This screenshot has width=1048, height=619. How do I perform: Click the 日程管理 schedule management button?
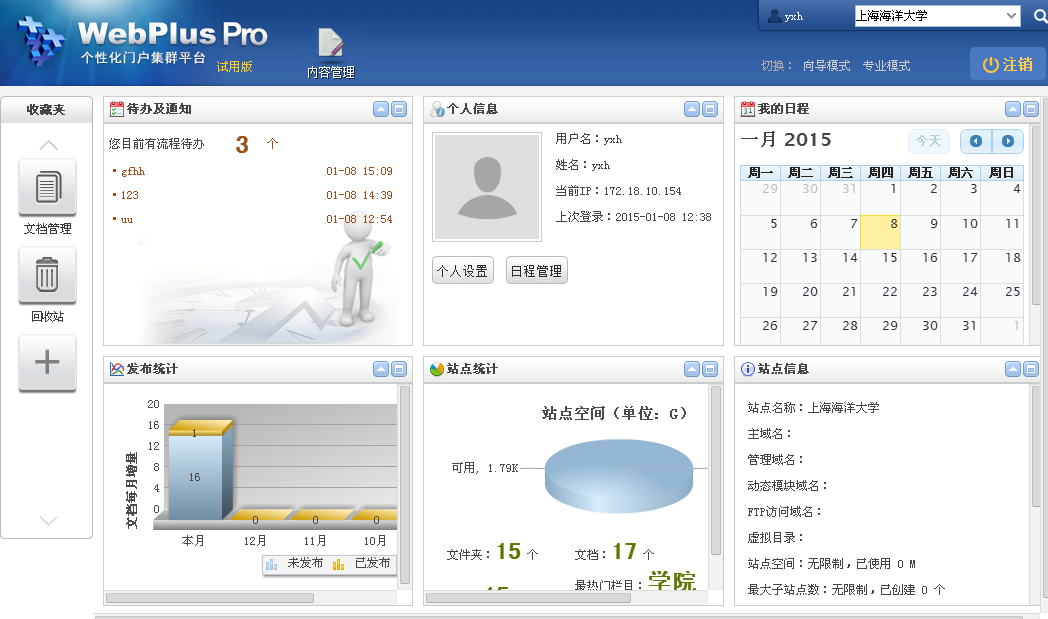[536, 271]
